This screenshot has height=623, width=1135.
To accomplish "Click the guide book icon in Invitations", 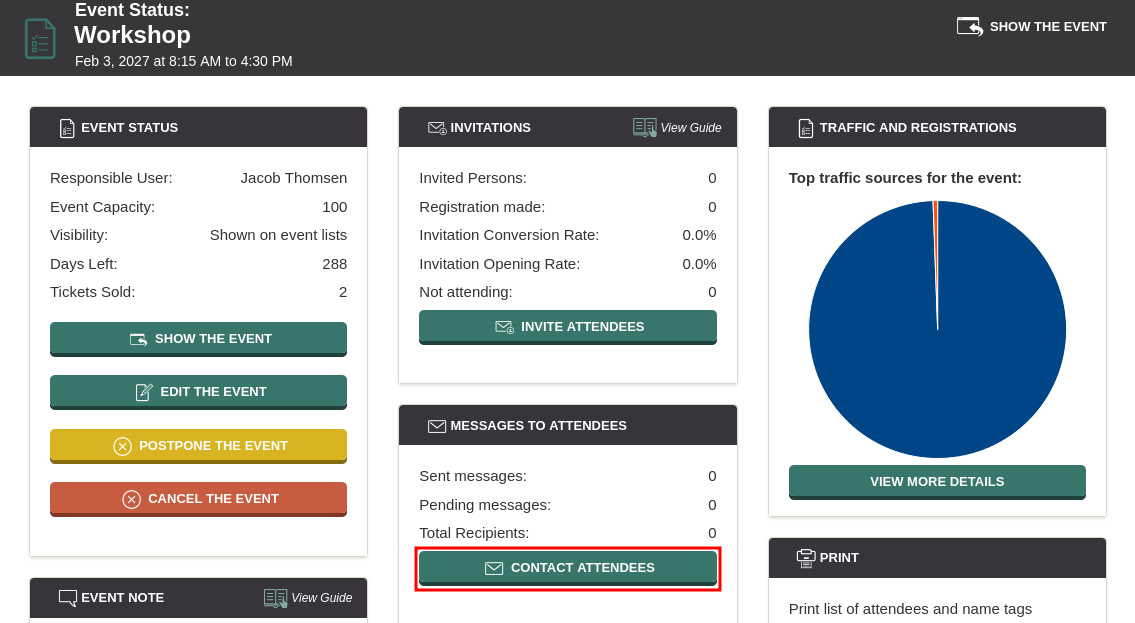I will point(645,127).
